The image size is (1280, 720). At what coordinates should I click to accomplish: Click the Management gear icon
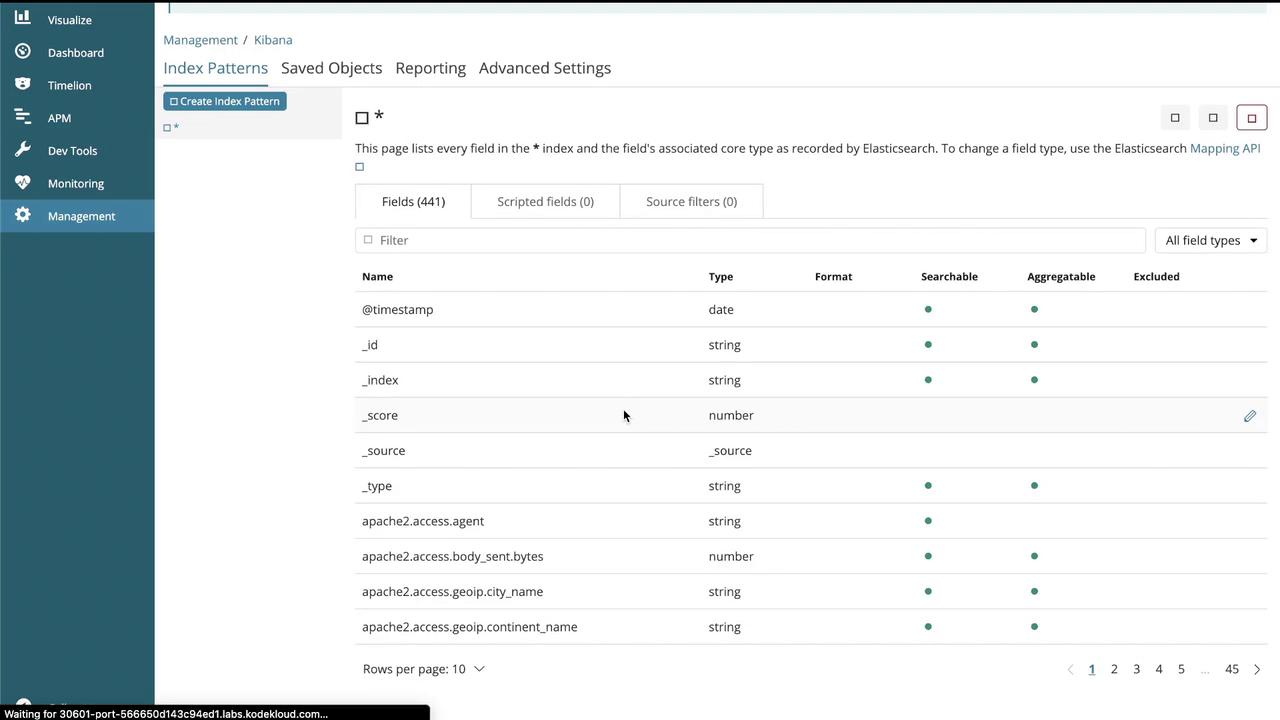click(23, 215)
